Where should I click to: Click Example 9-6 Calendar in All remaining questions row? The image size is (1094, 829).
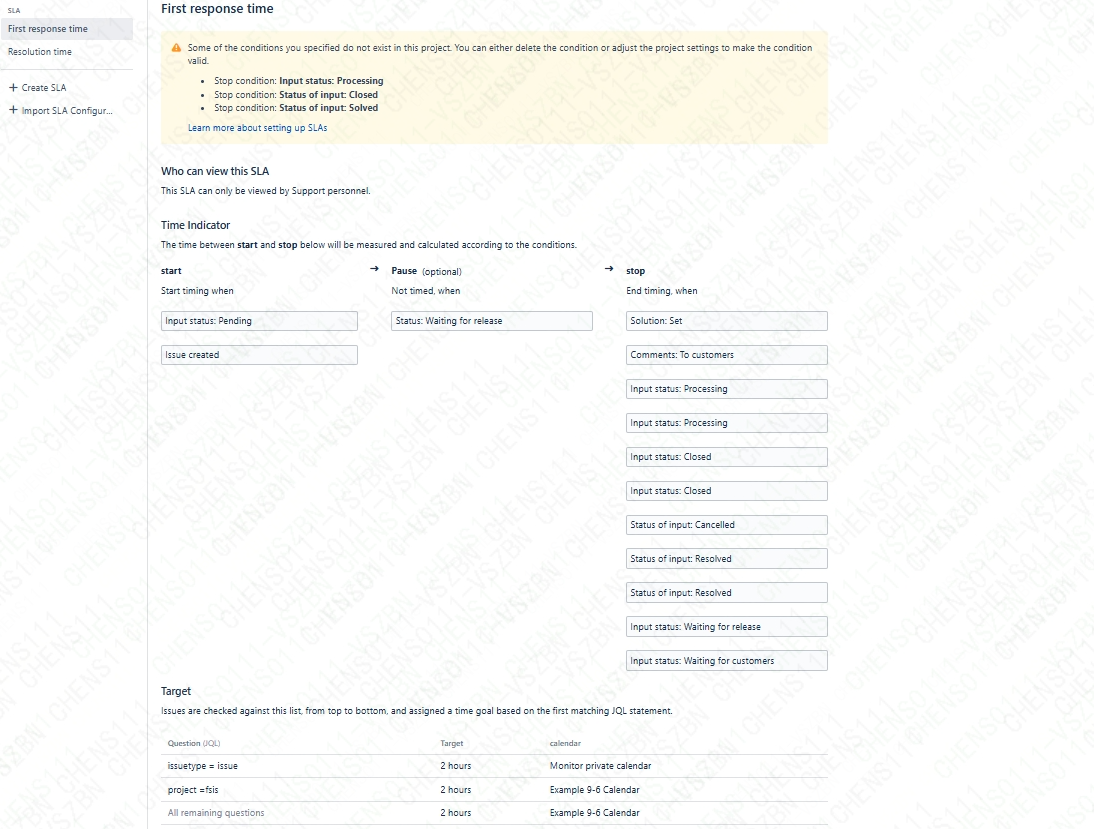tap(594, 813)
